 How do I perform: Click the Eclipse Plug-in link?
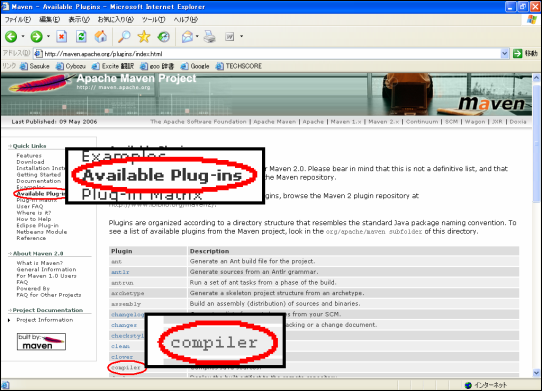38,225
